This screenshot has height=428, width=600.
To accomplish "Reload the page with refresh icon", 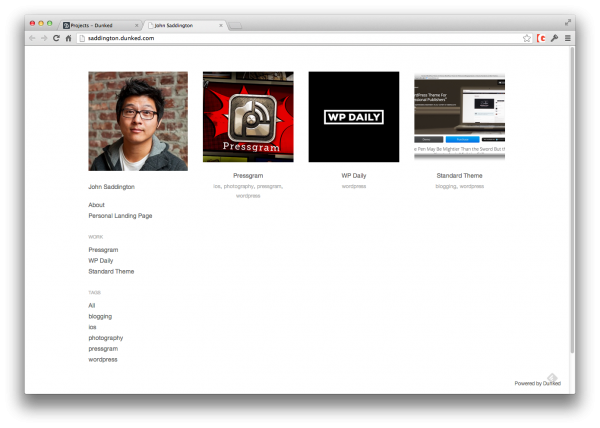I will 56,38.
